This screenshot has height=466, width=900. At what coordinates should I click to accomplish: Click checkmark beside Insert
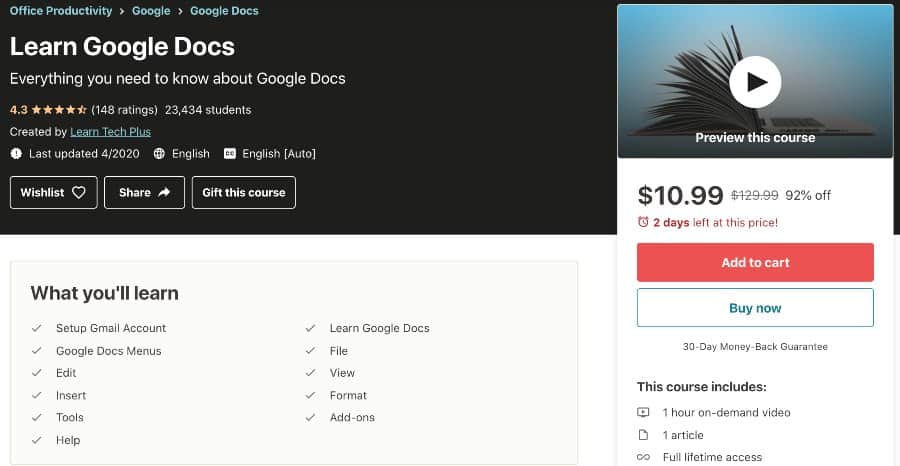[x=37, y=395]
